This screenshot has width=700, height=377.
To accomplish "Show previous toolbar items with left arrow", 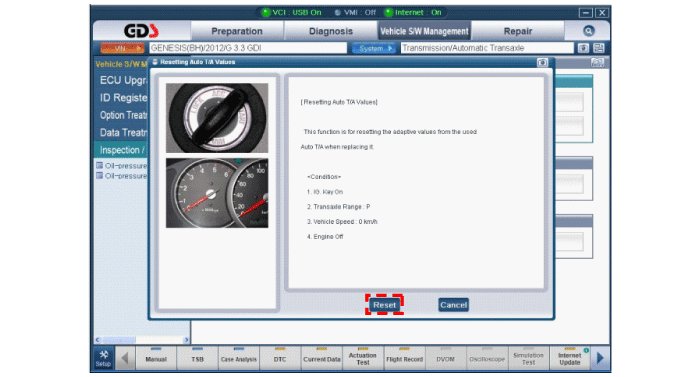I will coord(125,358).
